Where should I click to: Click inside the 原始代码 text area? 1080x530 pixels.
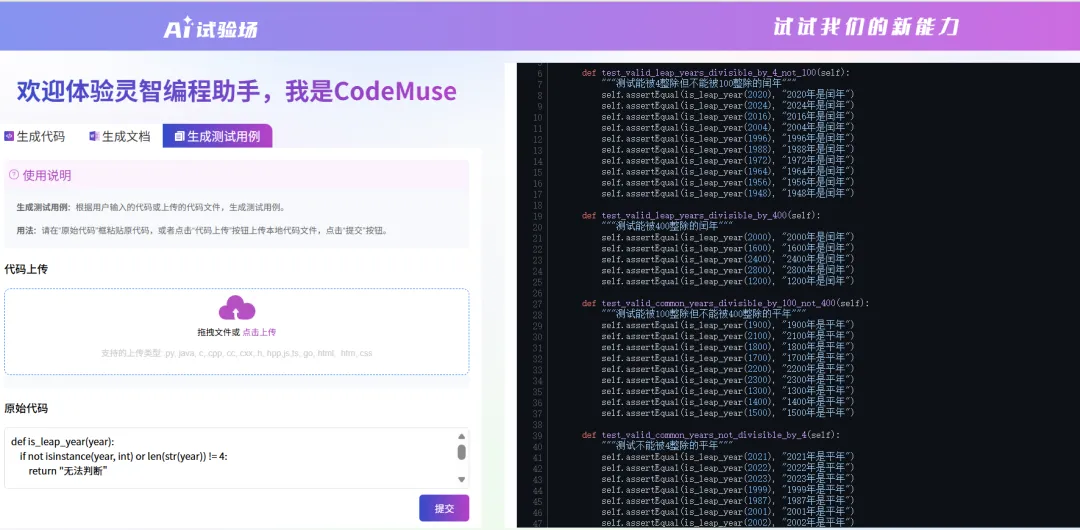[x=237, y=458]
